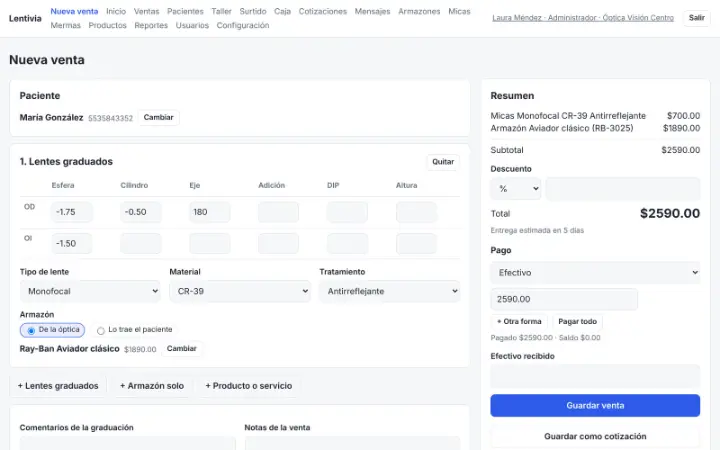Viewport: 720px width, 450px height.
Task: Focus the OI Cilindro field
Action: pyautogui.click(x=141, y=243)
